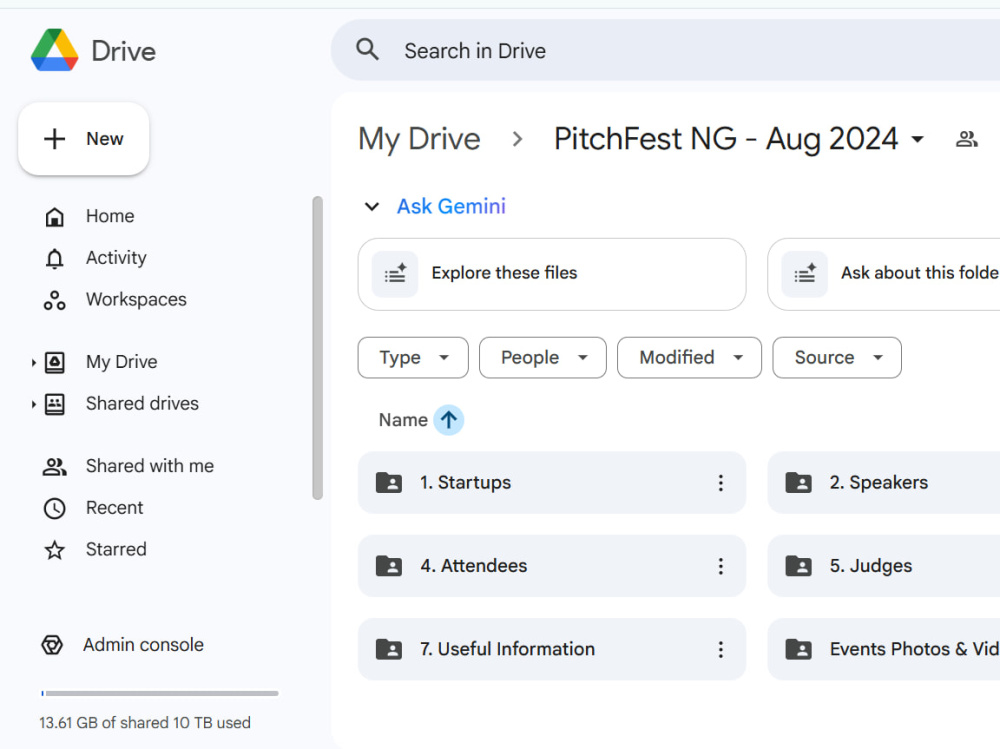Image resolution: width=1000 pixels, height=749 pixels.
Task: Open the Admin console link
Action: pos(143,645)
